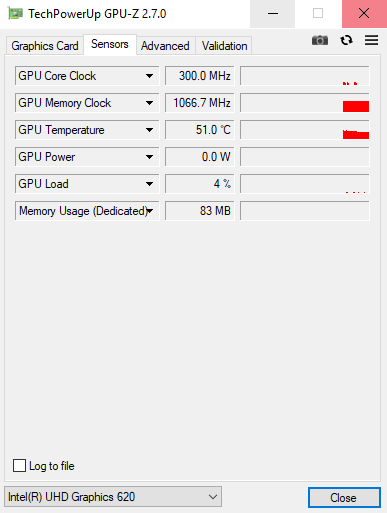Minimize the GPU-Z window

point(273,14)
